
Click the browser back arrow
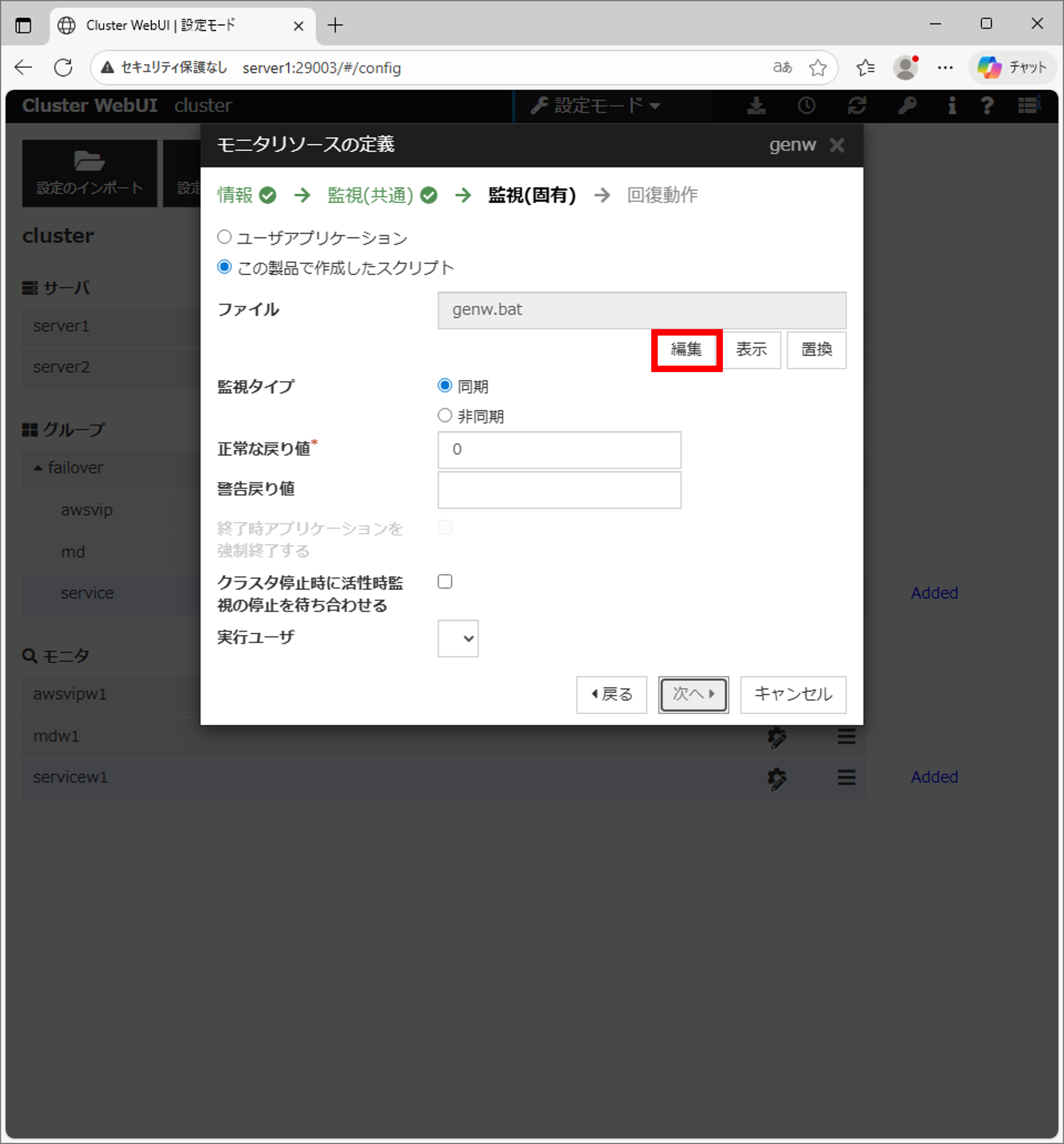pyautogui.click(x=24, y=67)
